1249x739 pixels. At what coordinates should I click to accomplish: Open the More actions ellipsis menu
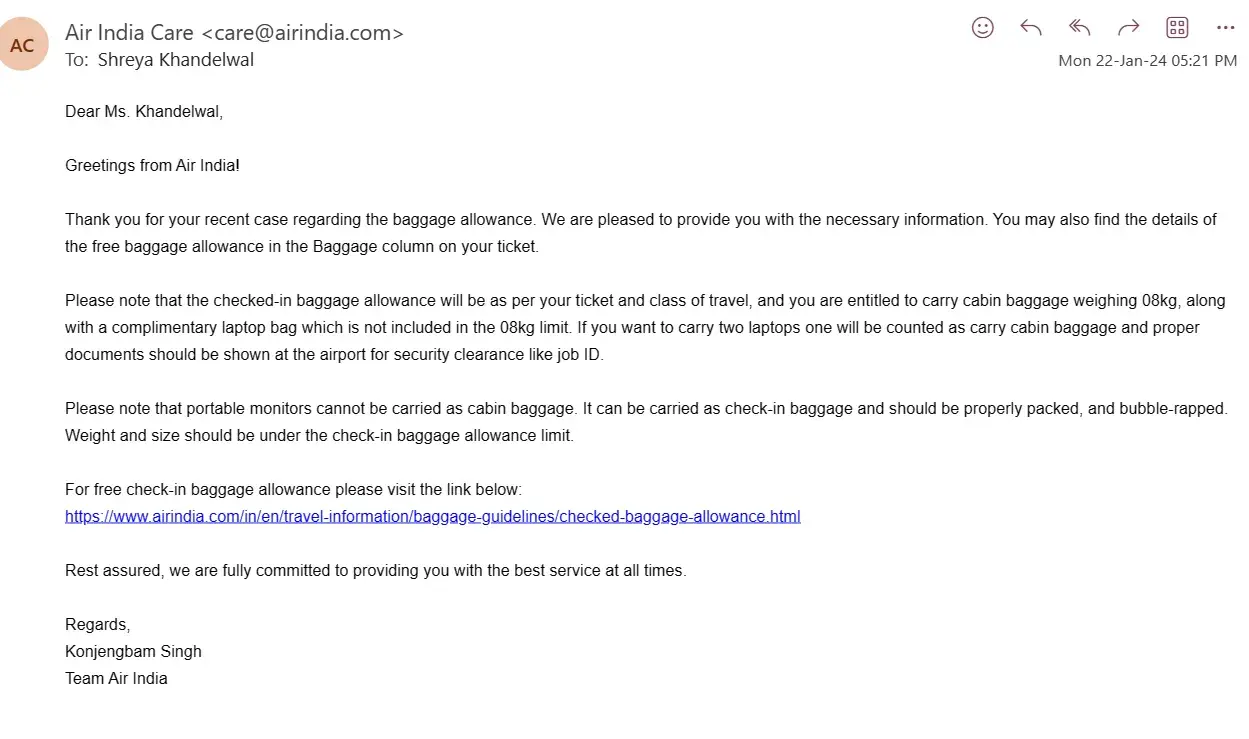[1225, 28]
